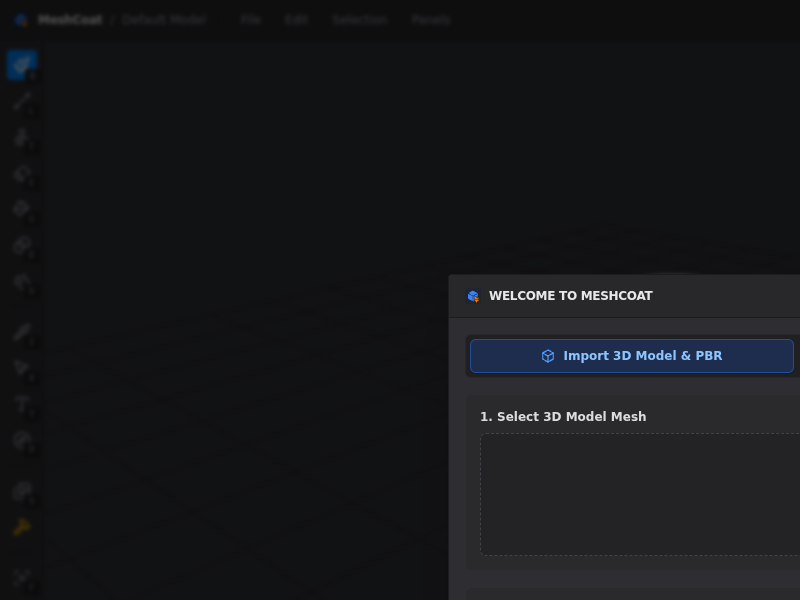Image resolution: width=800 pixels, height=600 pixels.
Task: Select the Text (T) tool in the left toolbar
Action: [21, 404]
